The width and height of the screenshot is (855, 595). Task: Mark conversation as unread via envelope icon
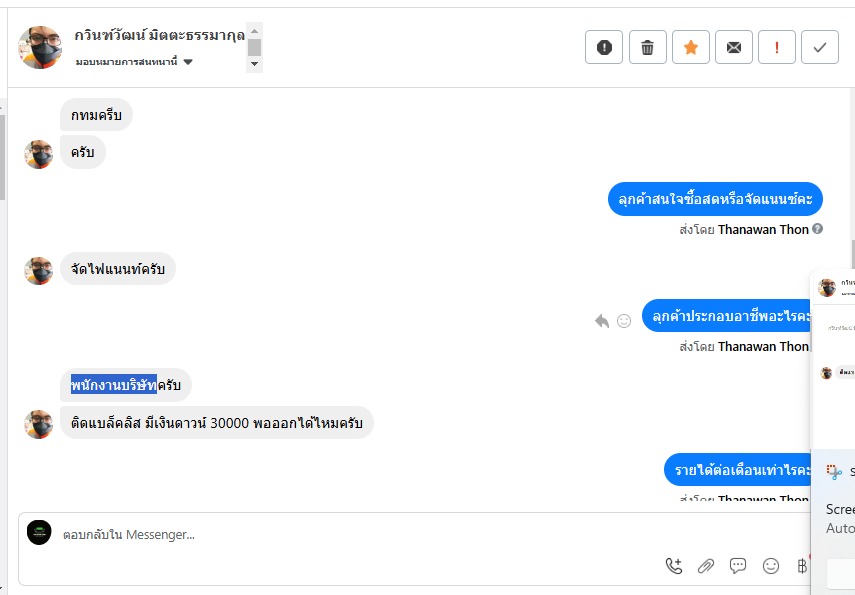coord(734,47)
